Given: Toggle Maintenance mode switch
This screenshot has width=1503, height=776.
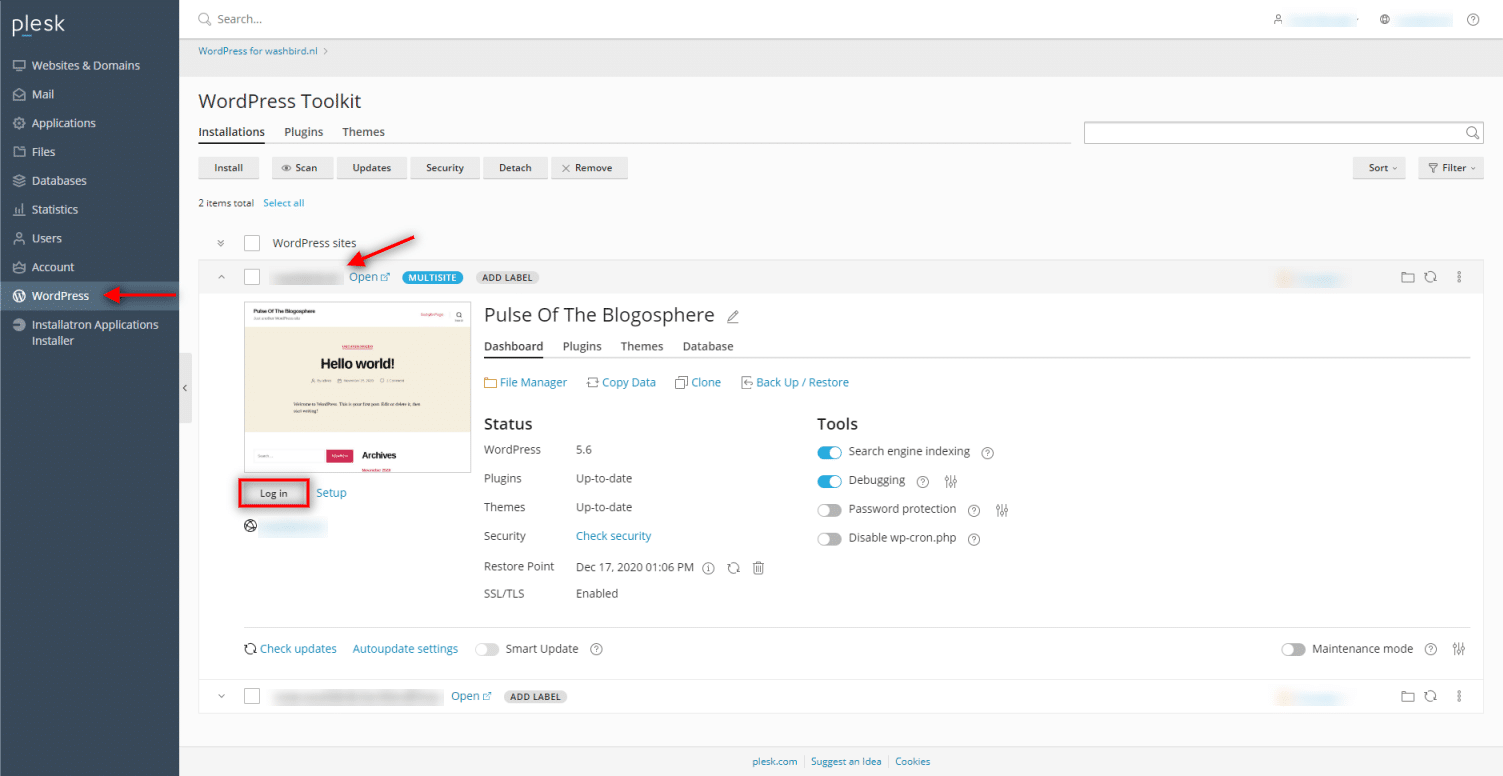Looking at the screenshot, I should coord(1293,649).
